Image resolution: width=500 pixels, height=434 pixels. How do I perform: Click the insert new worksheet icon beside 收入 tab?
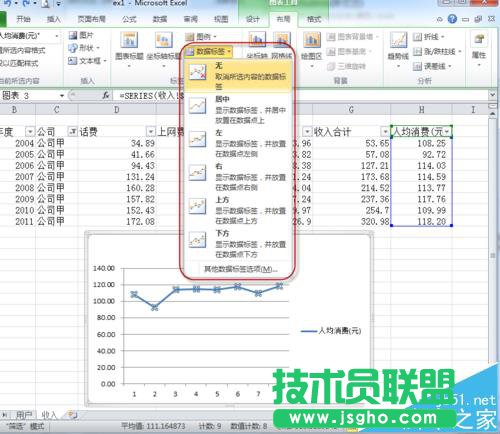71,414
